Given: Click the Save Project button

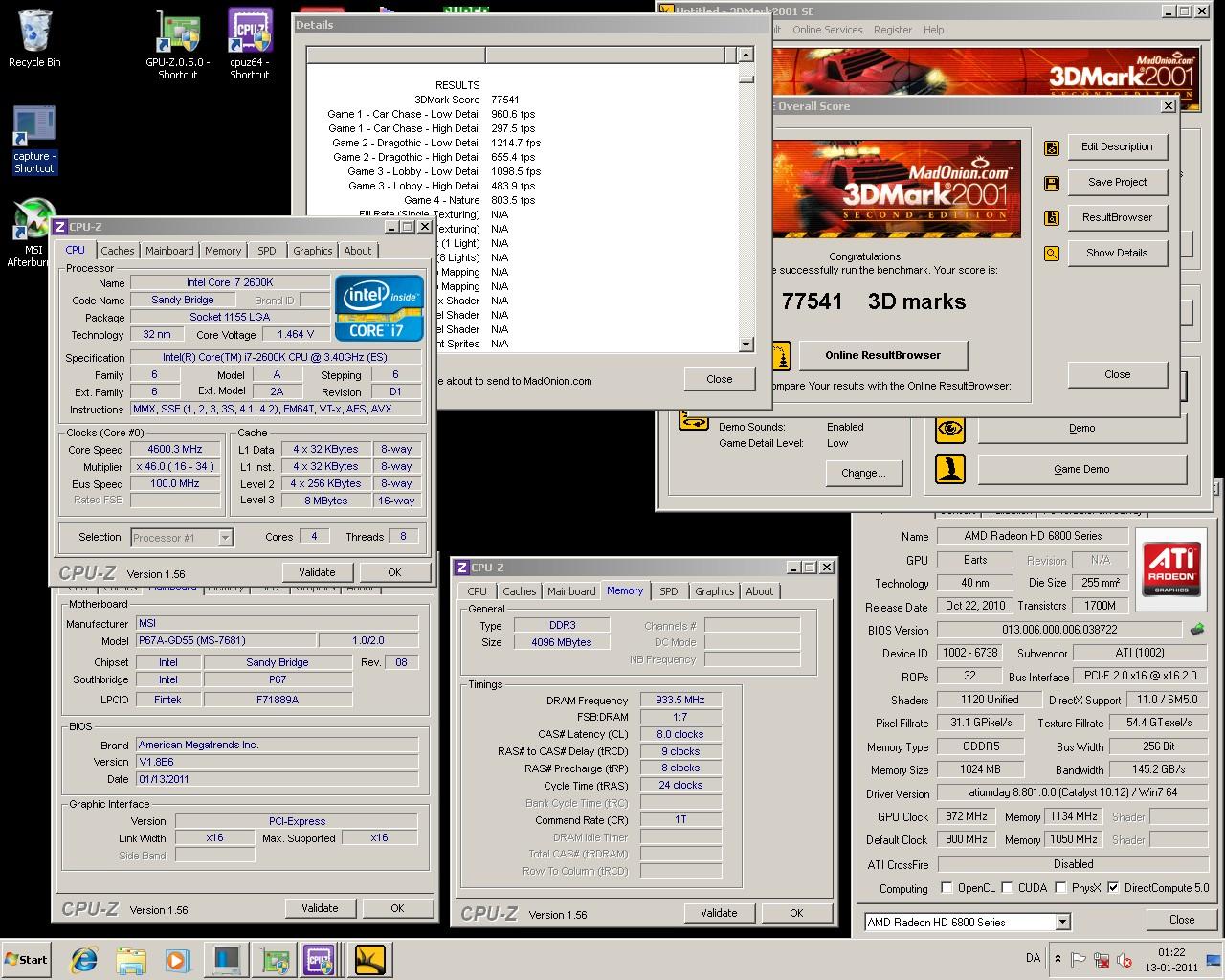Looking at the screenshot, I should (1117, 182).
